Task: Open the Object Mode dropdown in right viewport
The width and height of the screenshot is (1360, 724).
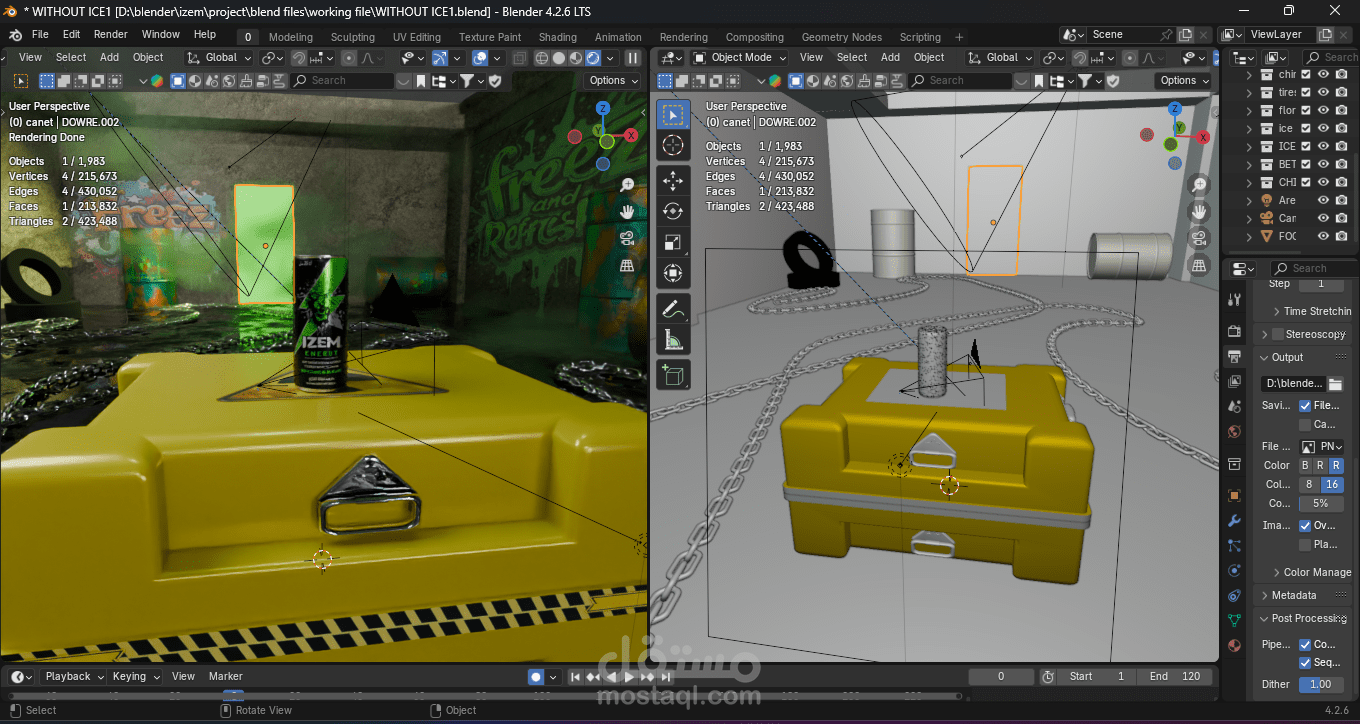Action: tap(739, 58)
